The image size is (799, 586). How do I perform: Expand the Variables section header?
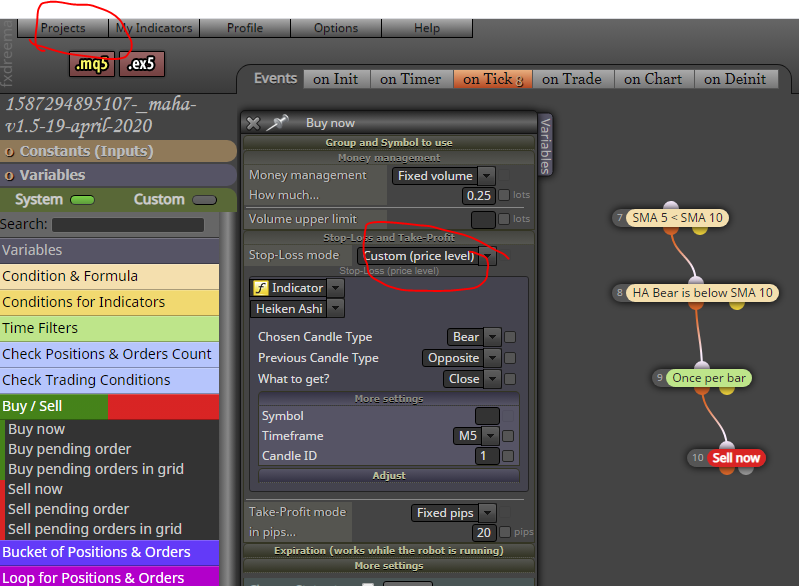(x=118, y=175)
